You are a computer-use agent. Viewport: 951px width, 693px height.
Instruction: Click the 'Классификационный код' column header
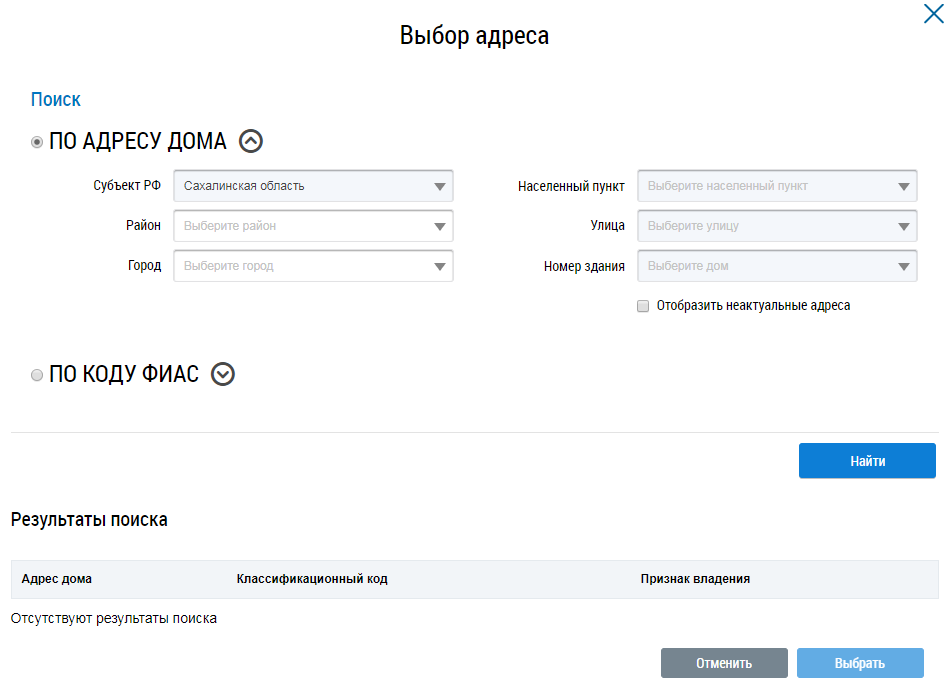312,579
